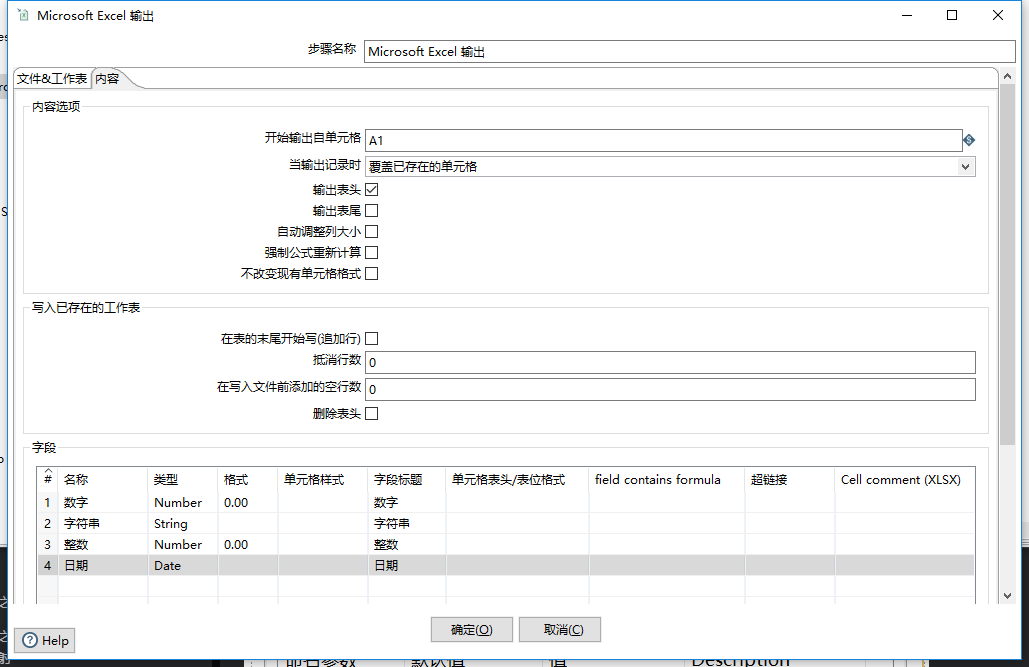Enable 自动调整列大小 checkbox
The image size is (1029, 667).
371,232
